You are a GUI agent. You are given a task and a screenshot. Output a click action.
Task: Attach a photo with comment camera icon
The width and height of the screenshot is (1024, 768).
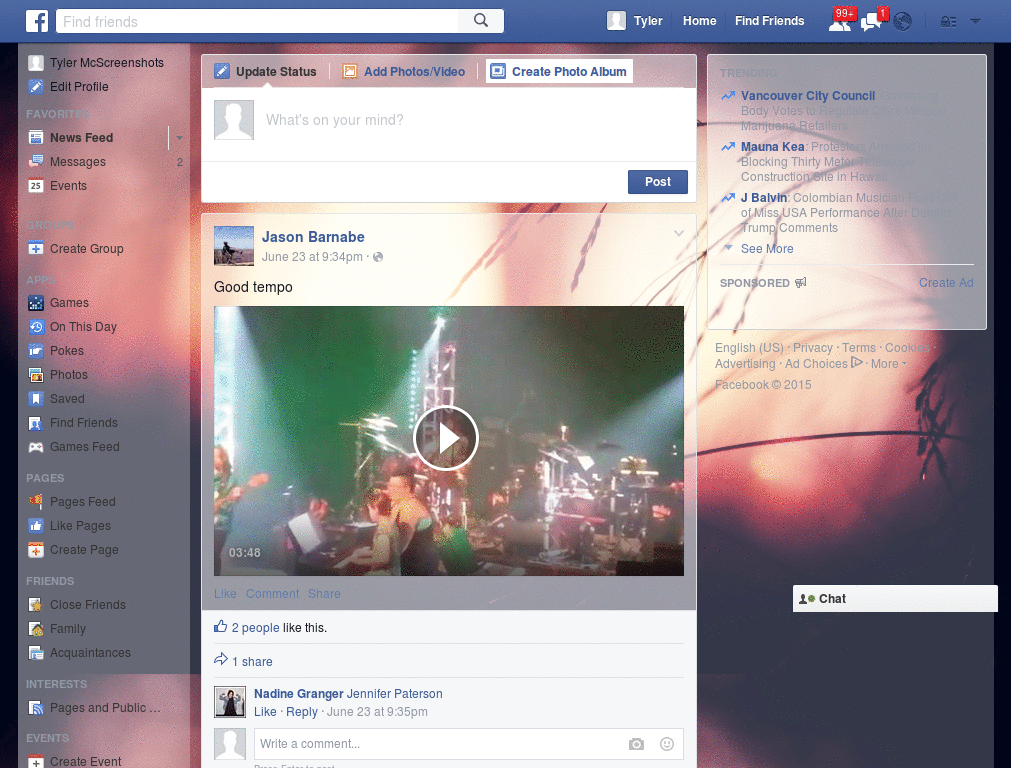pyautogui.click(x=636, y=744)
